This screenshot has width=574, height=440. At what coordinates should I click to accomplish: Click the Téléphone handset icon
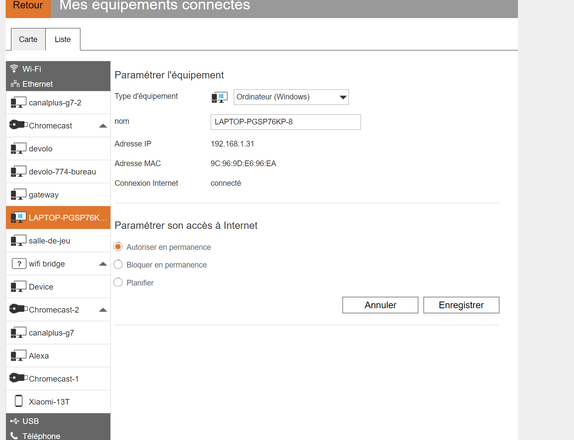coord(14,436)
